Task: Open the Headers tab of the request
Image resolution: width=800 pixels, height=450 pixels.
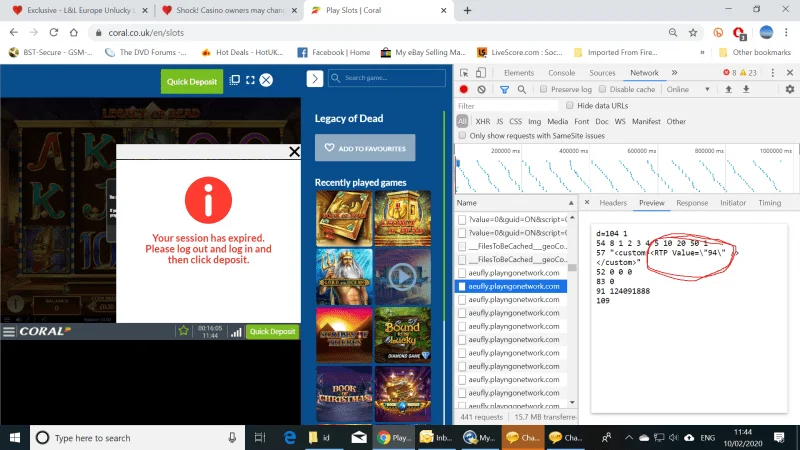Action: [x=613, y=203]
